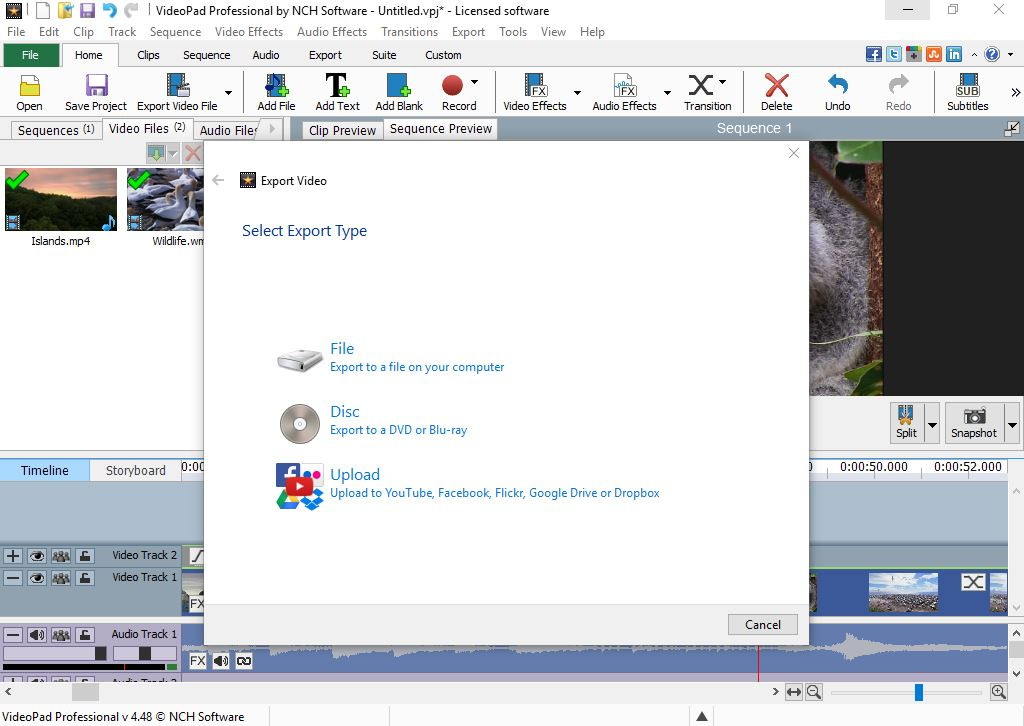The height and width of the screenshot is (726, 1024).
Task: Toggle visibility eye of Video Track 2
Action: [x=37, y=556]
